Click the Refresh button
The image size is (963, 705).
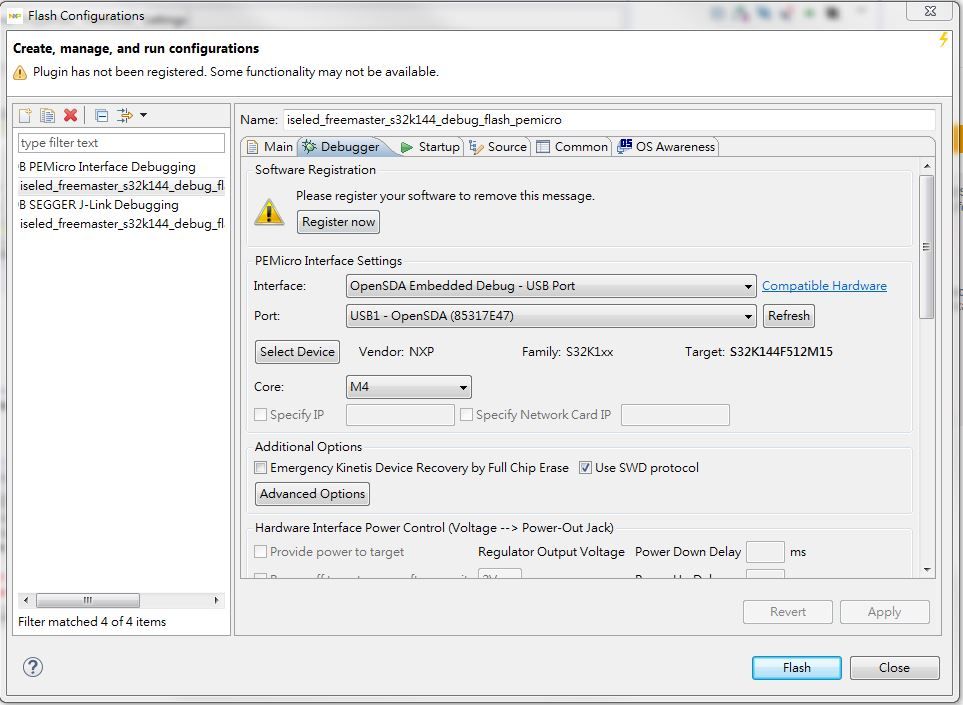[789, 316]
